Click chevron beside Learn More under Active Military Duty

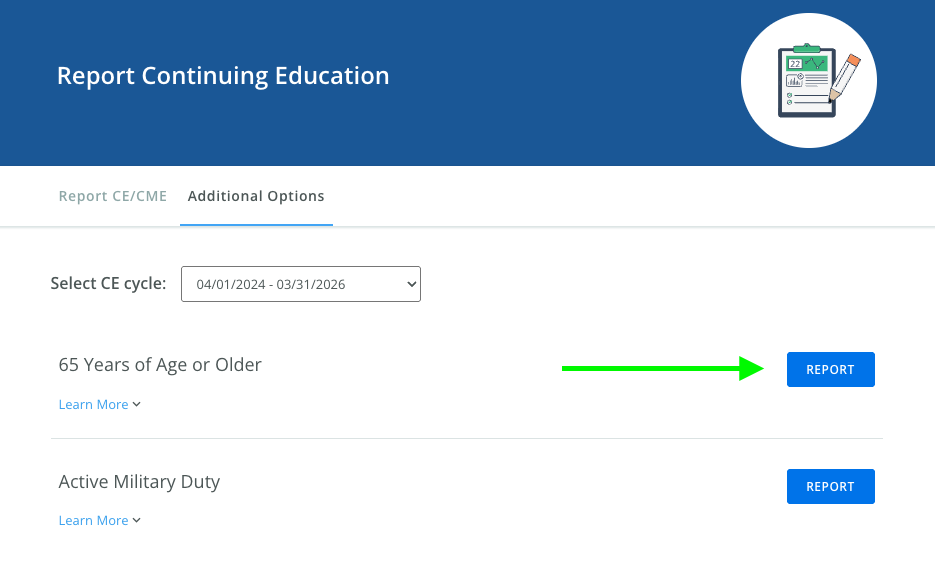tap(137, 521)
